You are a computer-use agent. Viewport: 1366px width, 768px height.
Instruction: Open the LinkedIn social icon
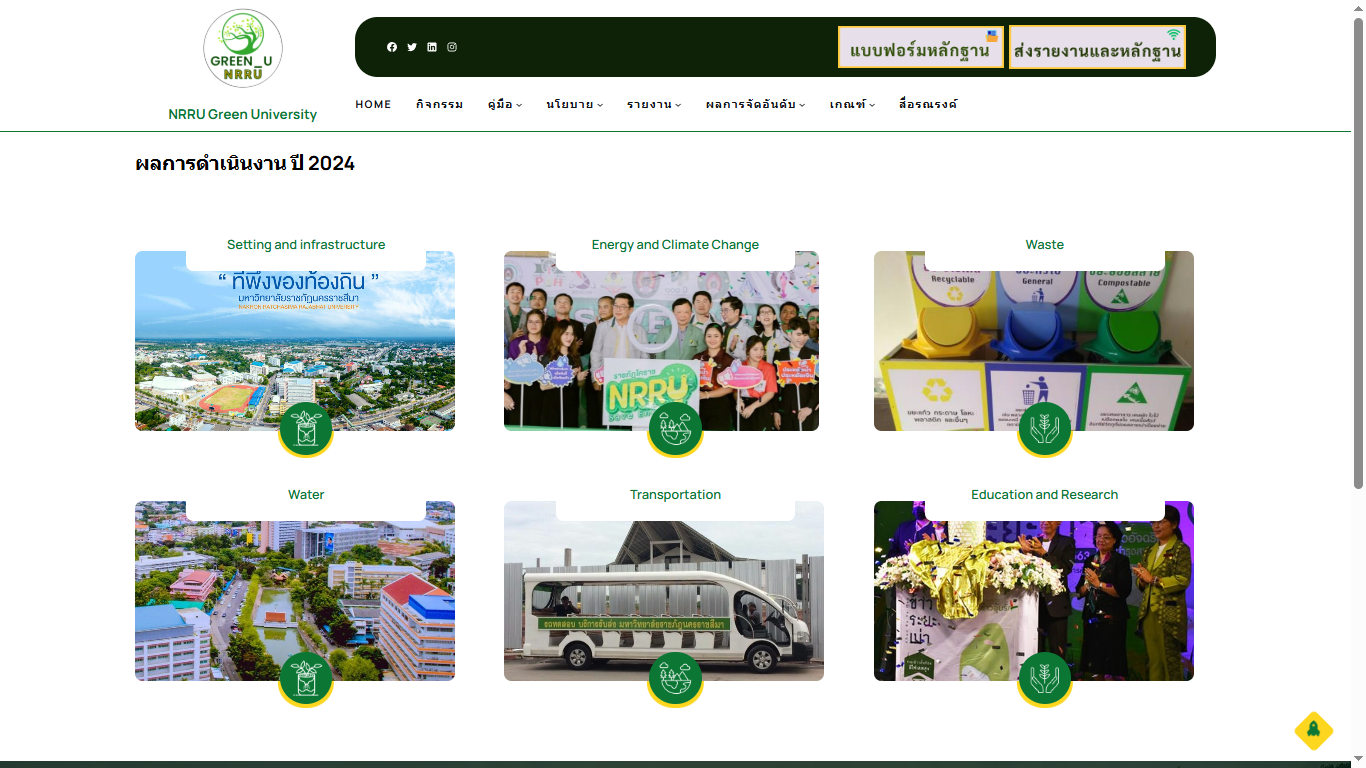[432, 47]
